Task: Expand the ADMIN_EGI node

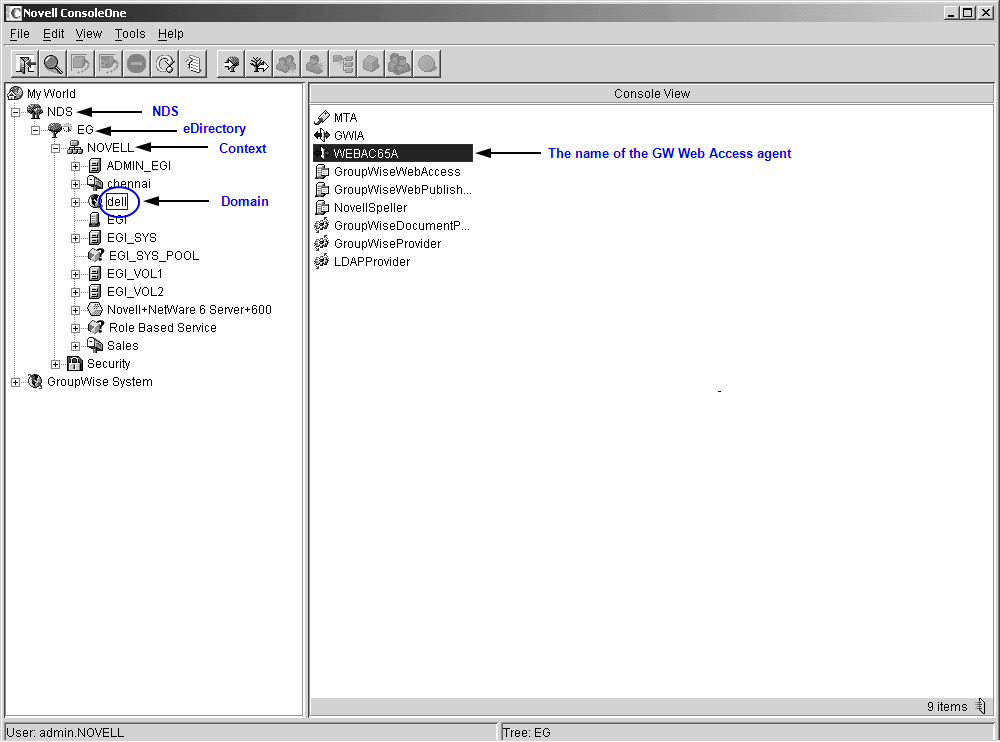Action: (75, 166)
